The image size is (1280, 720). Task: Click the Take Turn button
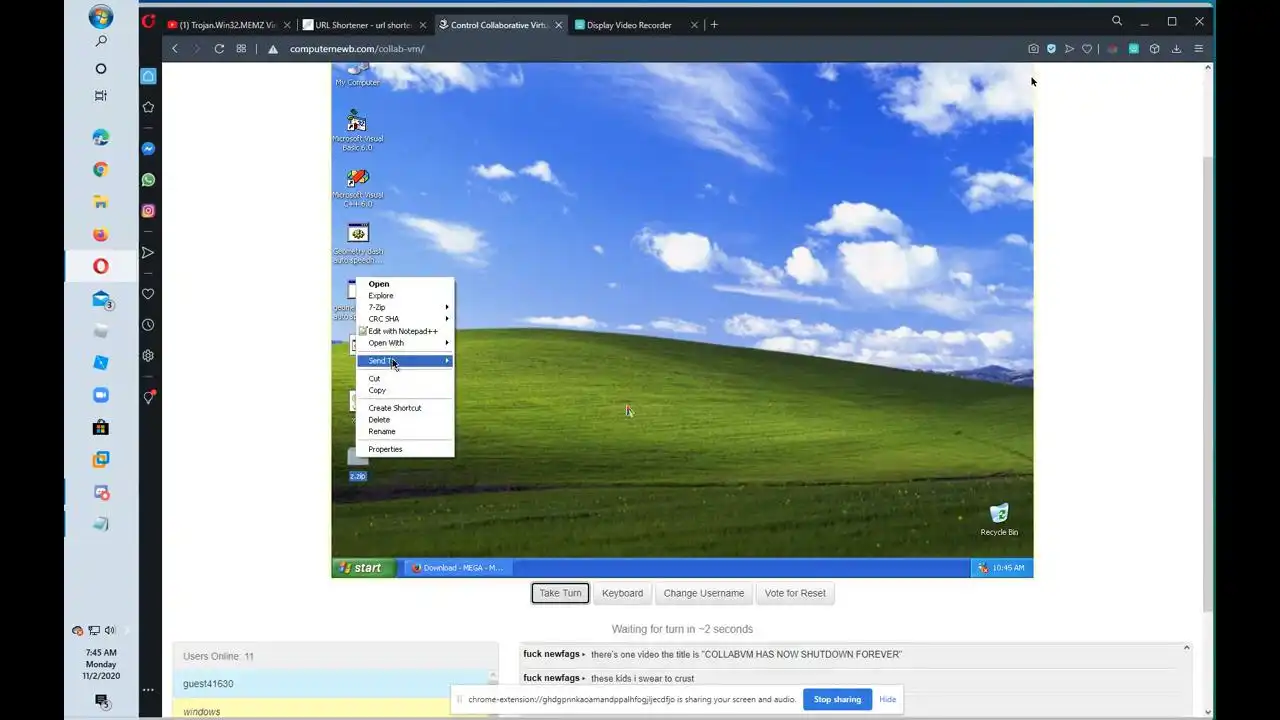click(560, 593)
